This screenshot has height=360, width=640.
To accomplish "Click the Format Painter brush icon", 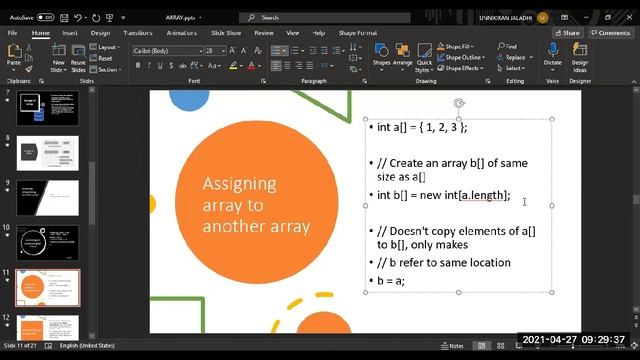I will coord(29,69).
